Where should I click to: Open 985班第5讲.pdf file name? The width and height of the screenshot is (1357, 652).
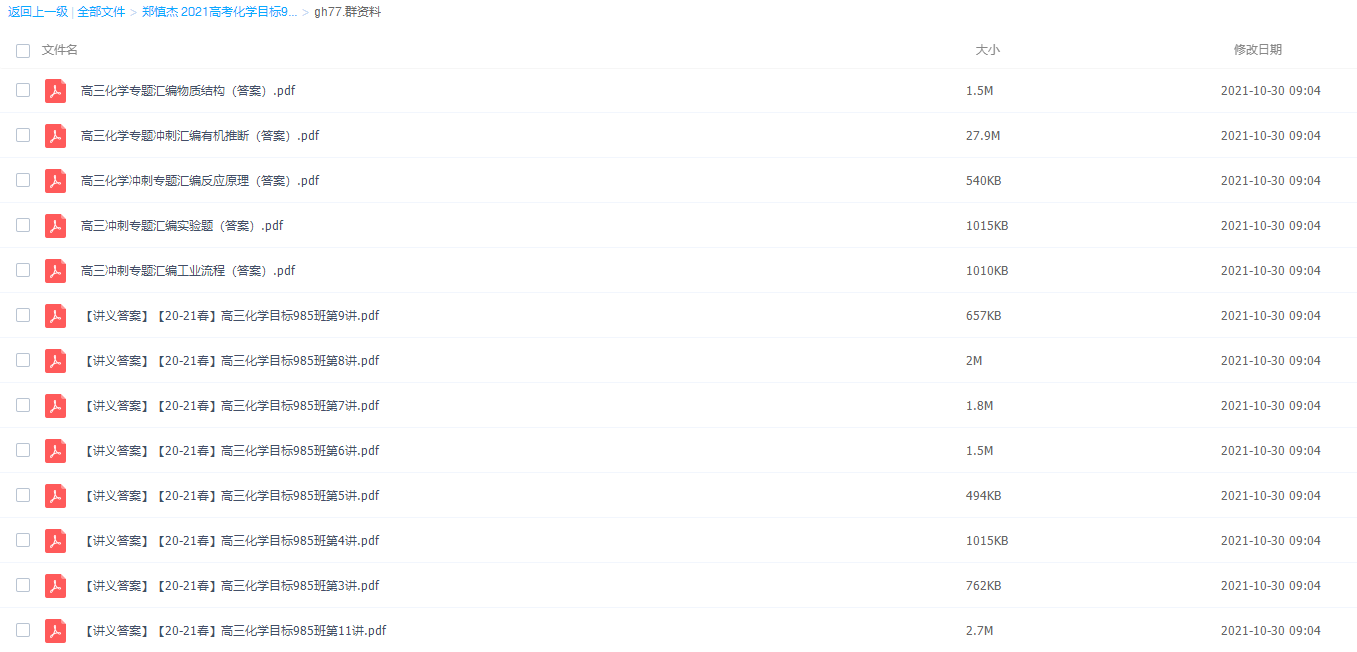pyautogui.click(x=231, y=496)
